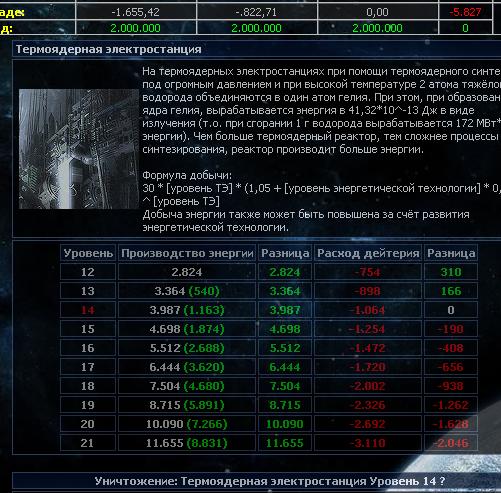Click the red level 14 cell
The height and width of the screenshot is (493, 501).
pyautogui.click(x=88, y=310)
